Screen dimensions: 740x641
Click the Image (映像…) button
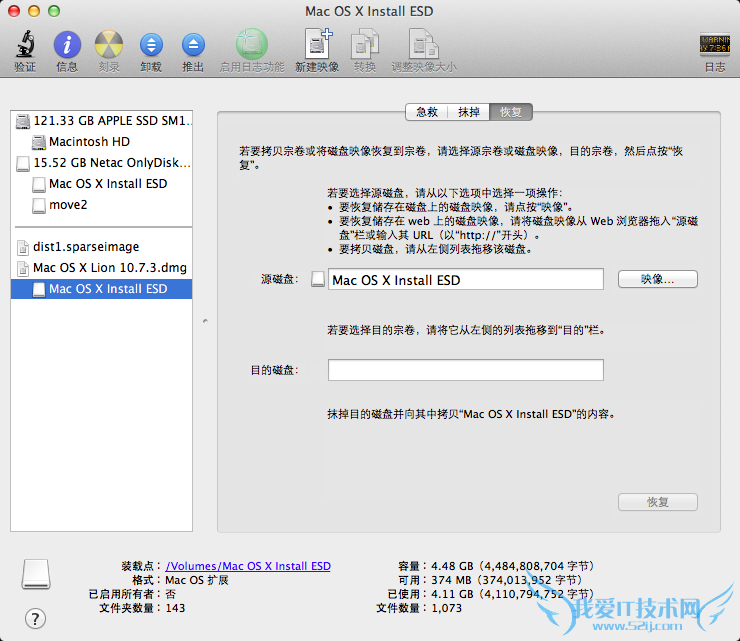[657, 279]
